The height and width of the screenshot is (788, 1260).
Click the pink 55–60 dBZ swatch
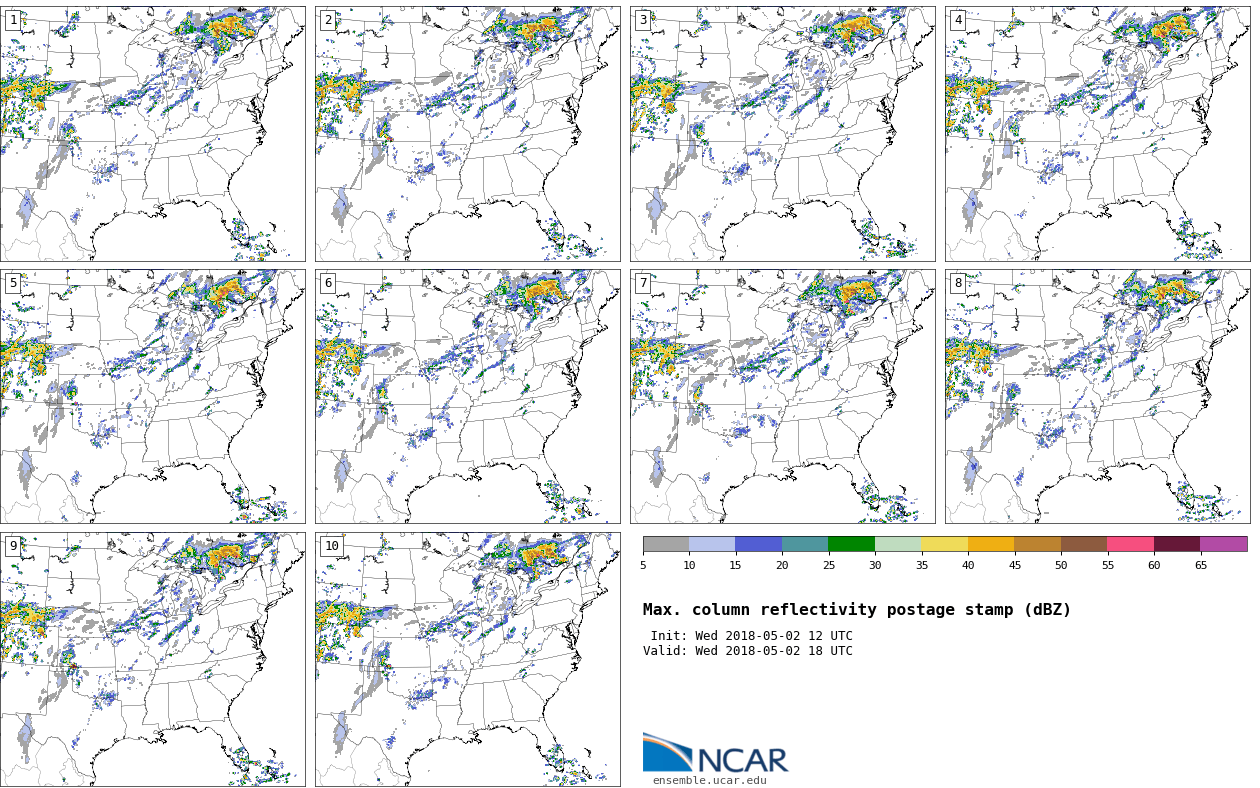1130,544
